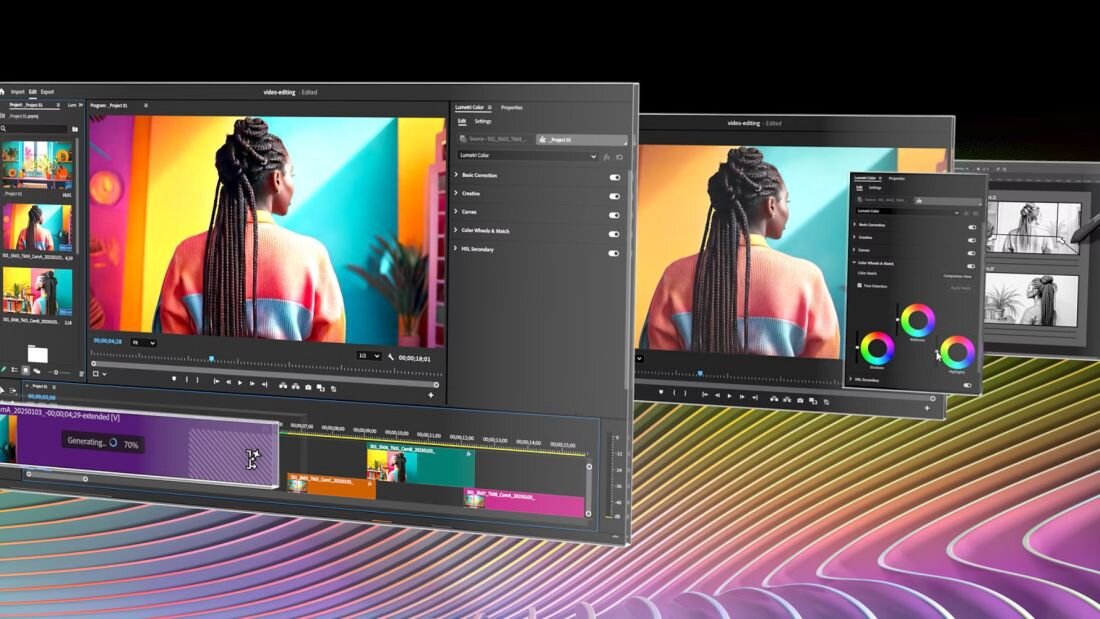The width and height of the screenshot is (1100, 619).
Task: Select the third clip thumbnail in project panel
Action: (x=37, y=292)
